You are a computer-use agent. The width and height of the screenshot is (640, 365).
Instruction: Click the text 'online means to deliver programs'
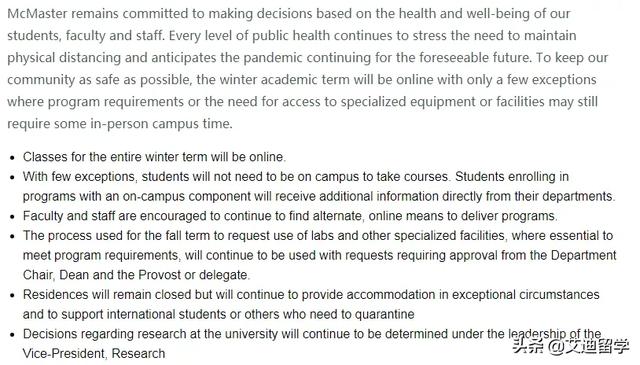point(462,216)
